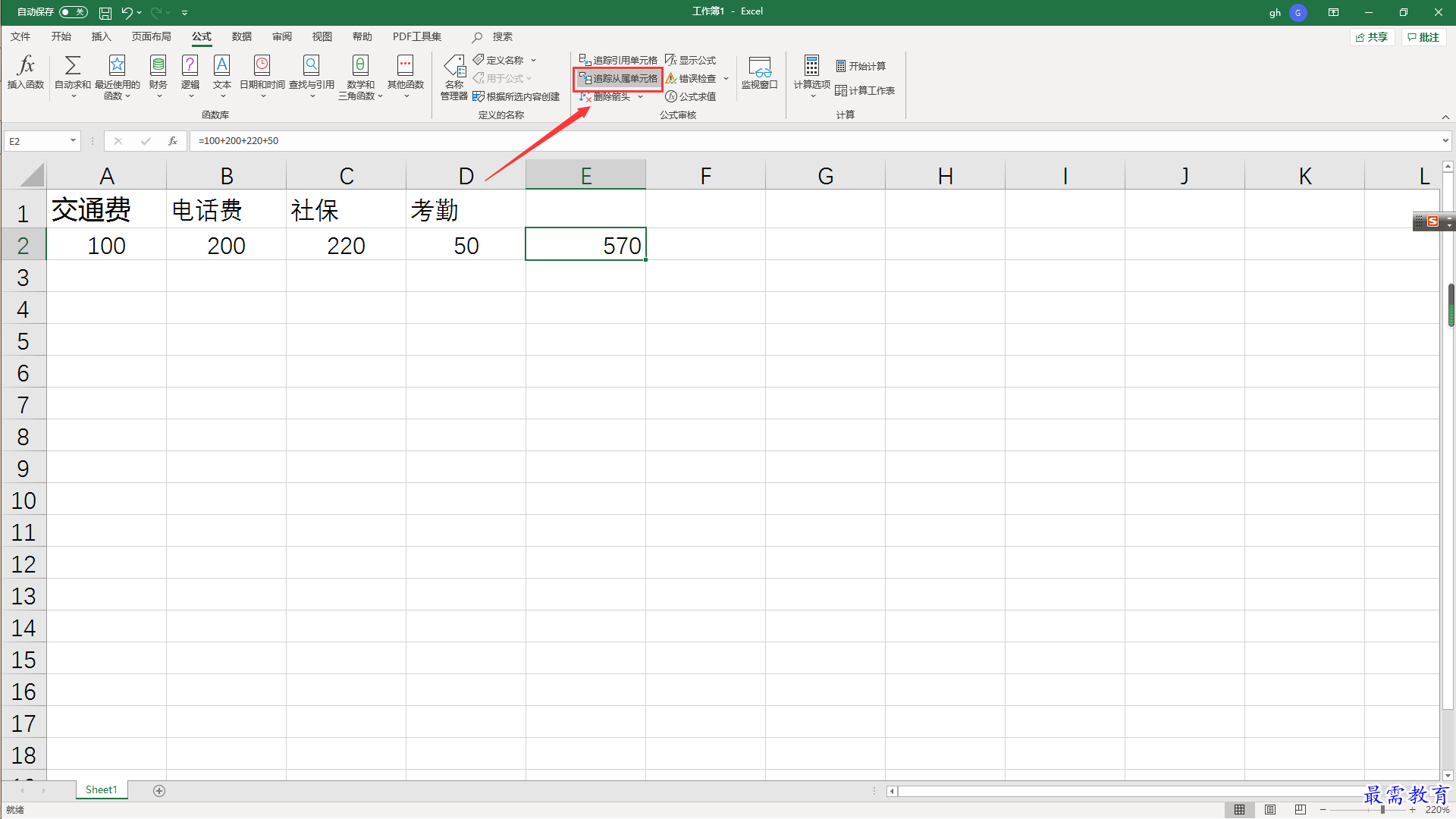This screenshot has height=819, width=1456.
Task: Collapse the ribbon
Action: coord(1445,117)
